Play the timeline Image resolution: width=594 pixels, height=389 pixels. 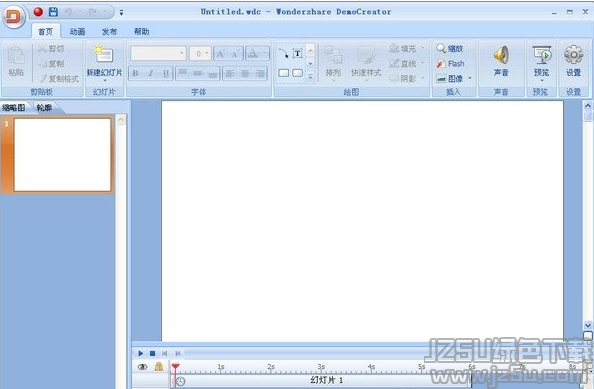click(x=141, y=353)
